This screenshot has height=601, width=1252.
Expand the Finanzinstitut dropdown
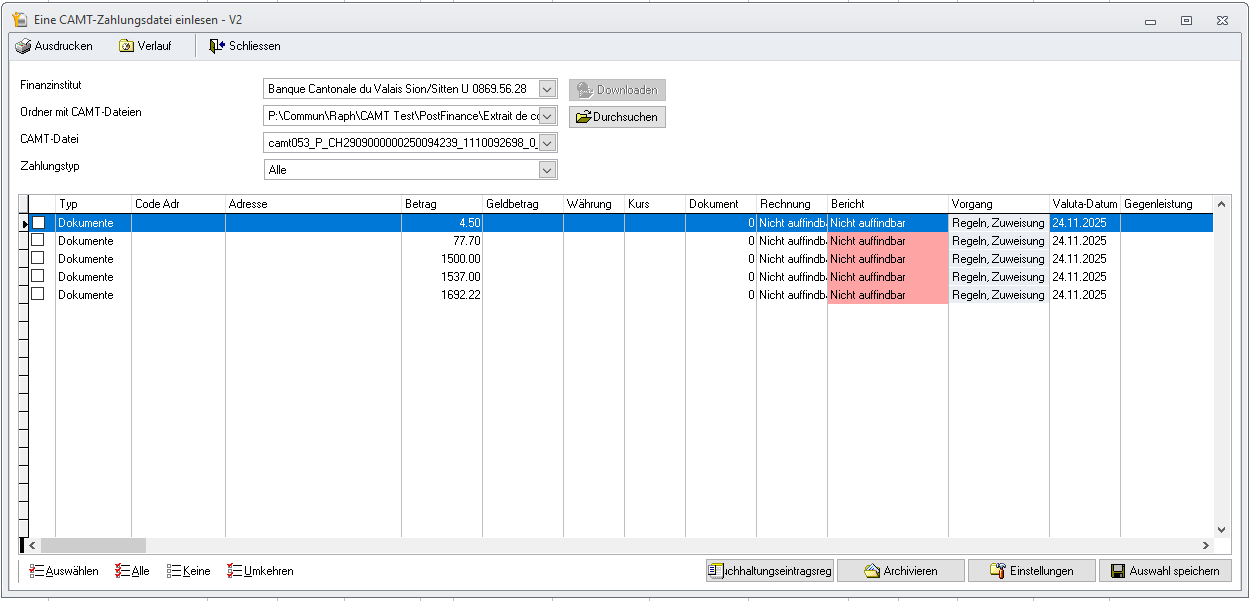point(547,89)
